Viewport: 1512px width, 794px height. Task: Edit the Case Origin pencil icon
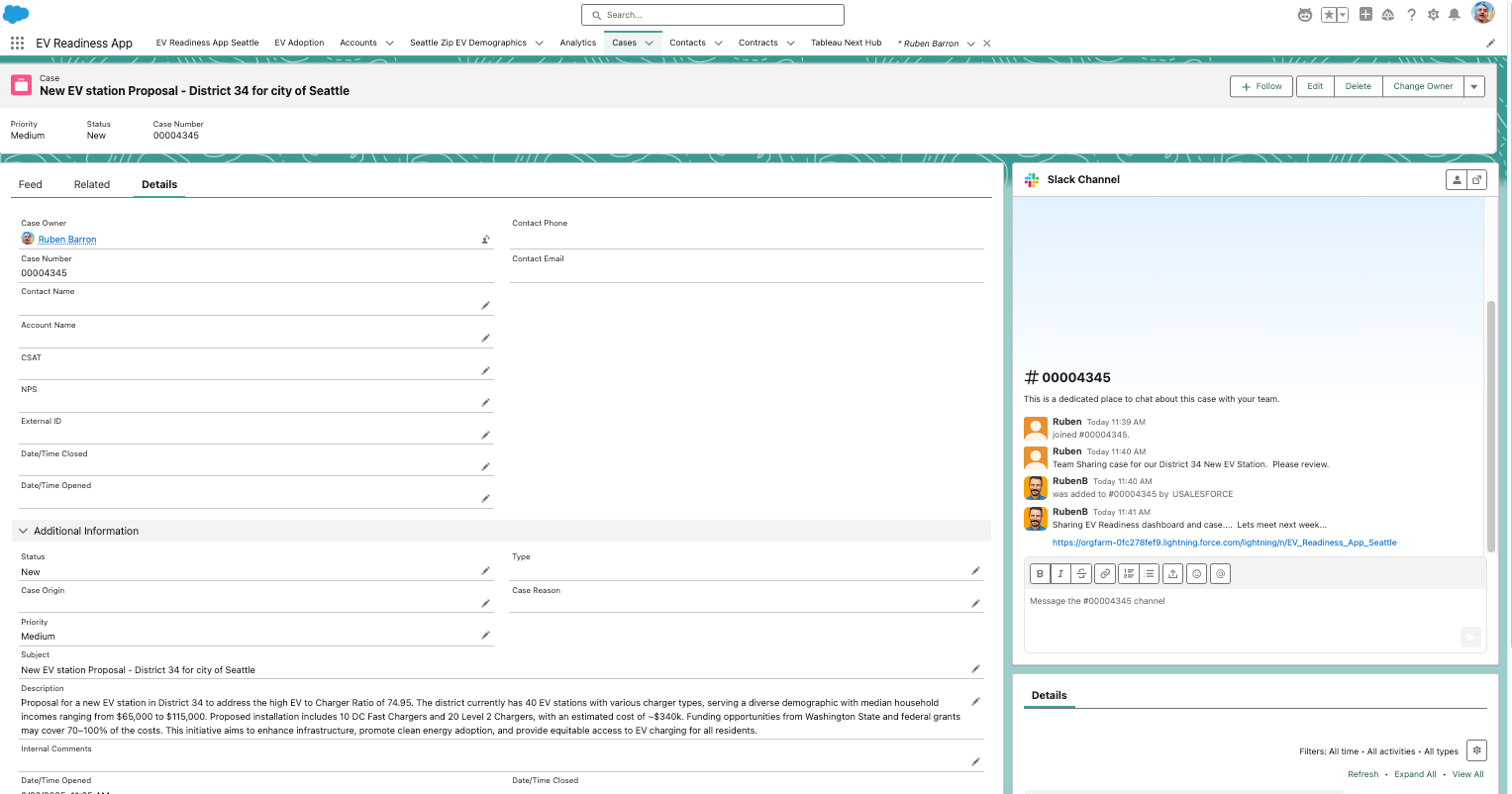pyautogui.click(x=485, y=604)
